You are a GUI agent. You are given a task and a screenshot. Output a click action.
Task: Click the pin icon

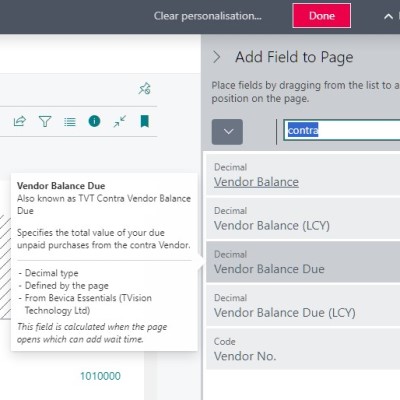pyautogui.click(x=144, y=89)
